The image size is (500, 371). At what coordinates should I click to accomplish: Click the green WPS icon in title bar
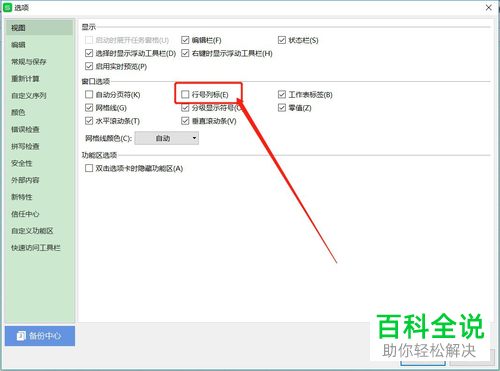(x=7, y=7)
